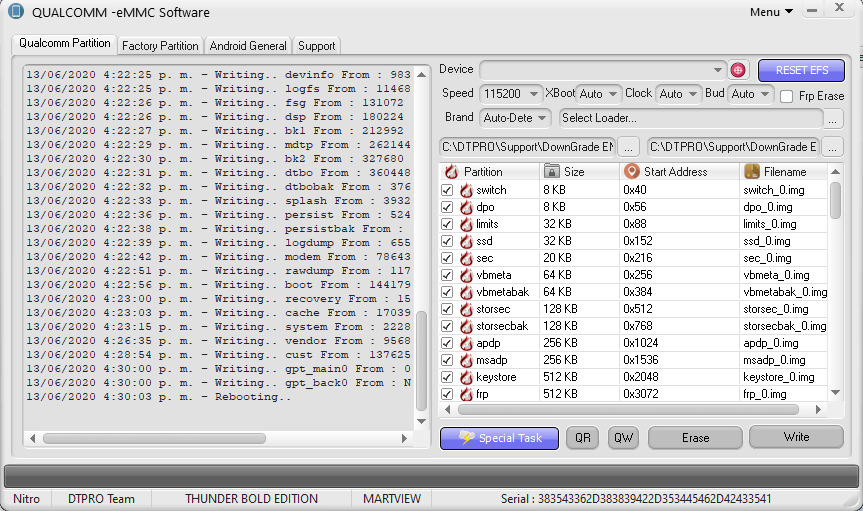Click the log panel vertical scrollbar thumb
Image resolution: width=863 pixels, height=511 pixels.
[x=422, y=361]
